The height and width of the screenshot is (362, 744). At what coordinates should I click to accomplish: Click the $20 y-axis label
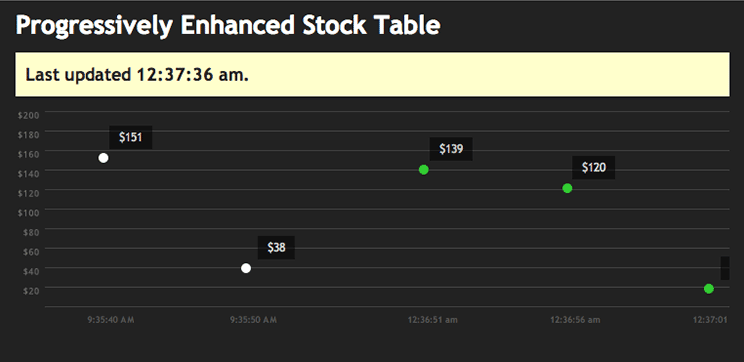[x=31, y=291]
